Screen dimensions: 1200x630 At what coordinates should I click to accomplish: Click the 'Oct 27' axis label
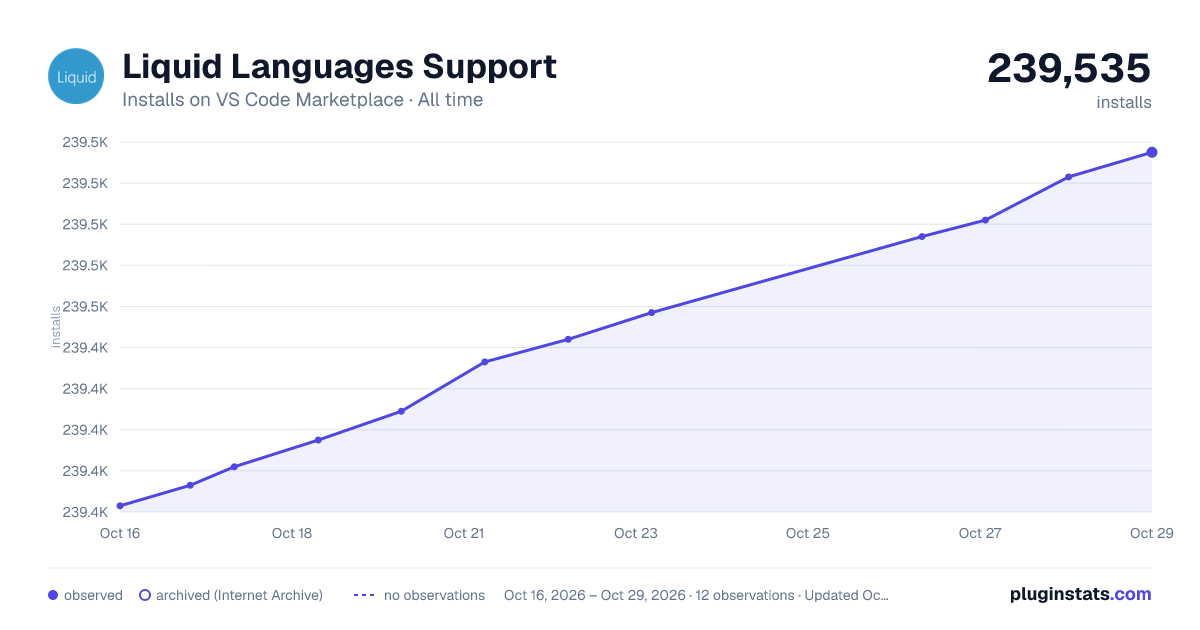pos(980,533)
